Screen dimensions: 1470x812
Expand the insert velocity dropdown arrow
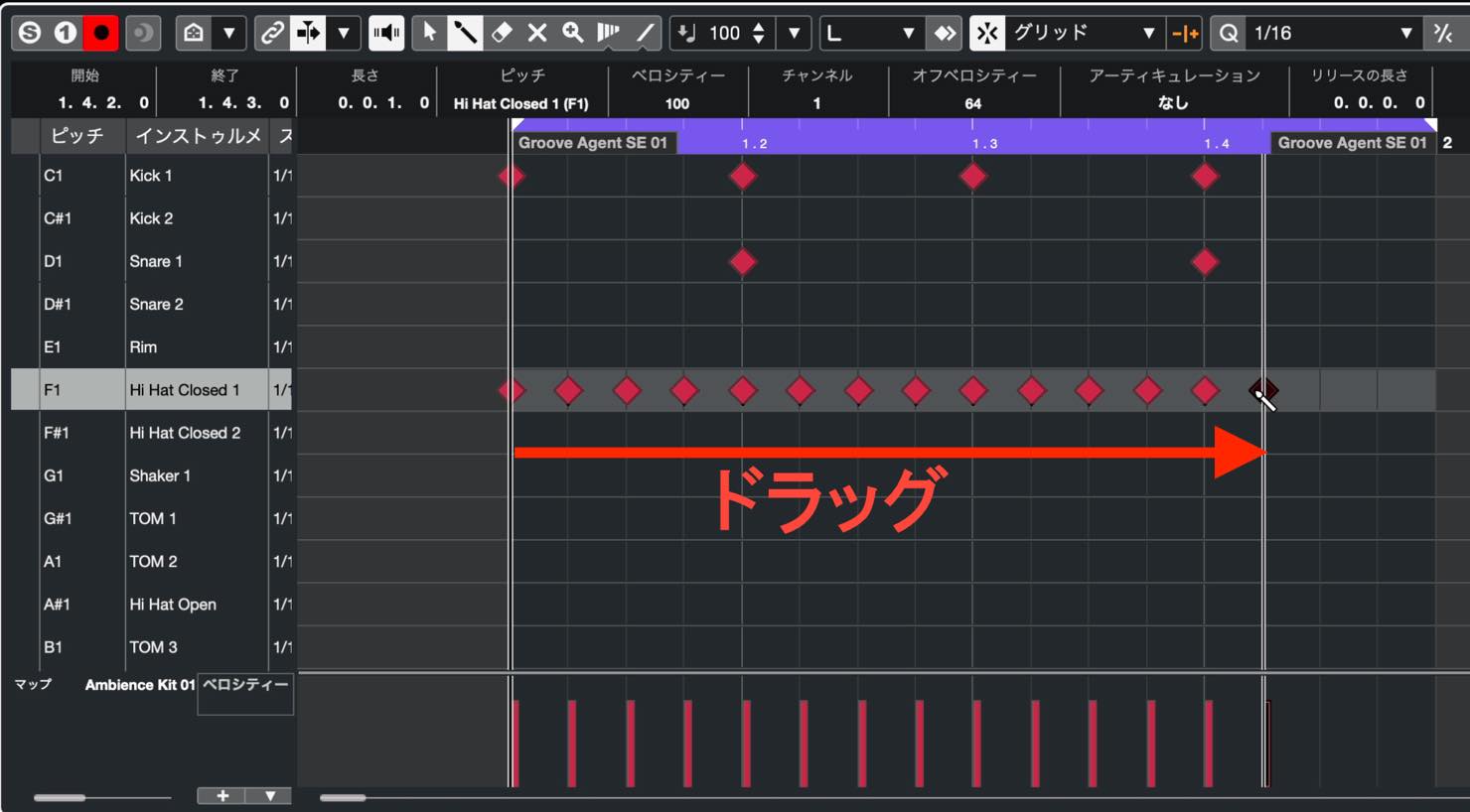coord(794,33)
